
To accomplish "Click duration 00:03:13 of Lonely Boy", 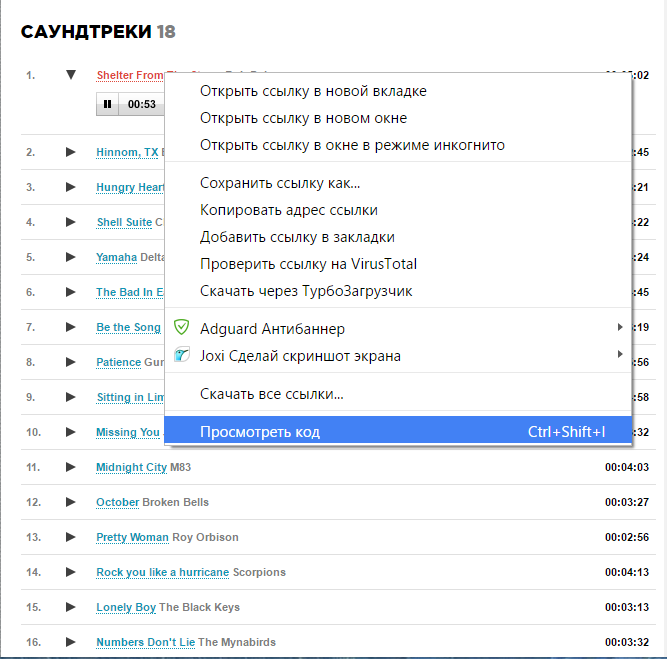I will (627, 607).
